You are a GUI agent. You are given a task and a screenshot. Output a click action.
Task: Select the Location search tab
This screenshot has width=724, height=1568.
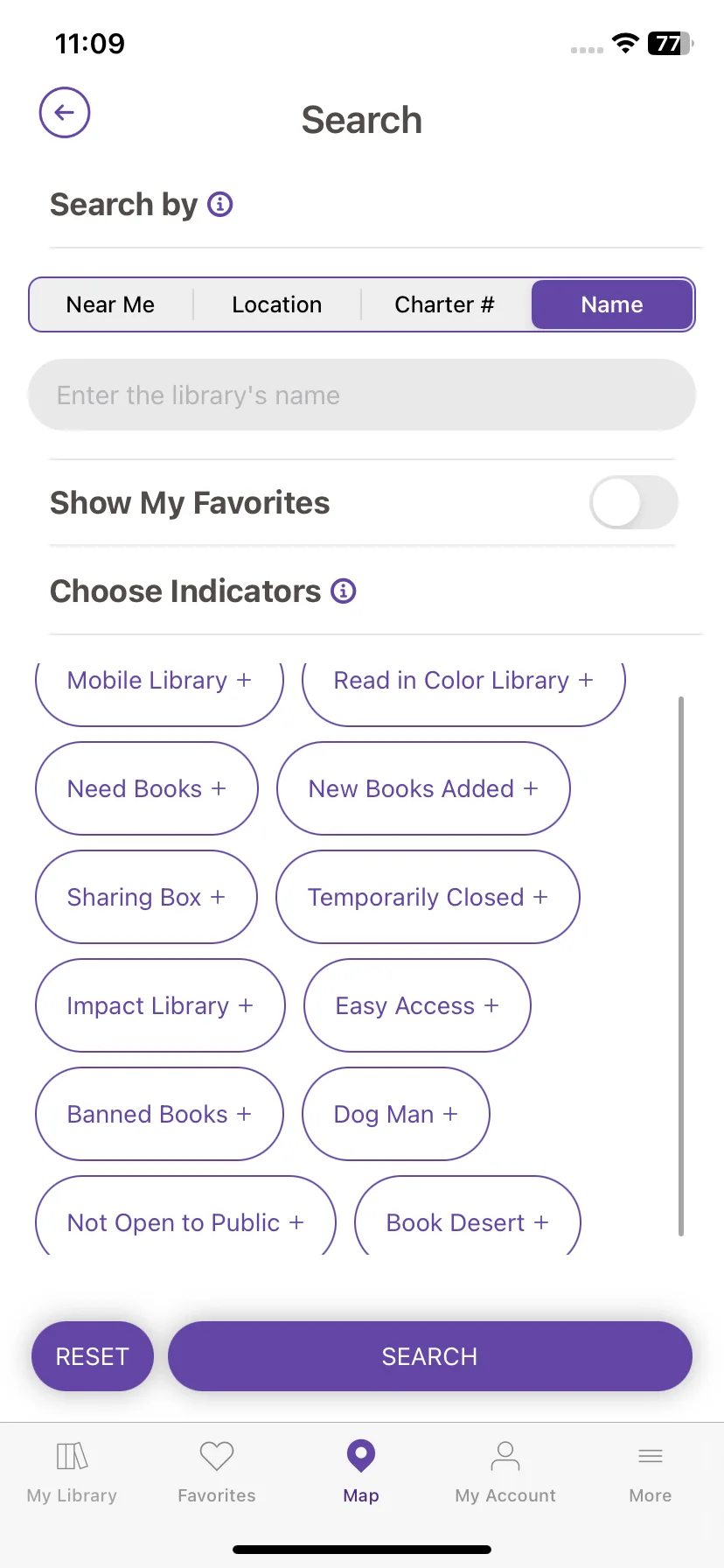pyautogui.click(x=277, y=304)
